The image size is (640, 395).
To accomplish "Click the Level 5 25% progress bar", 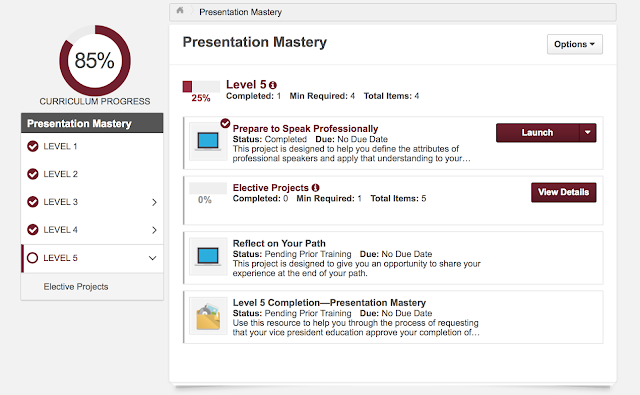I will pos(201,87).
